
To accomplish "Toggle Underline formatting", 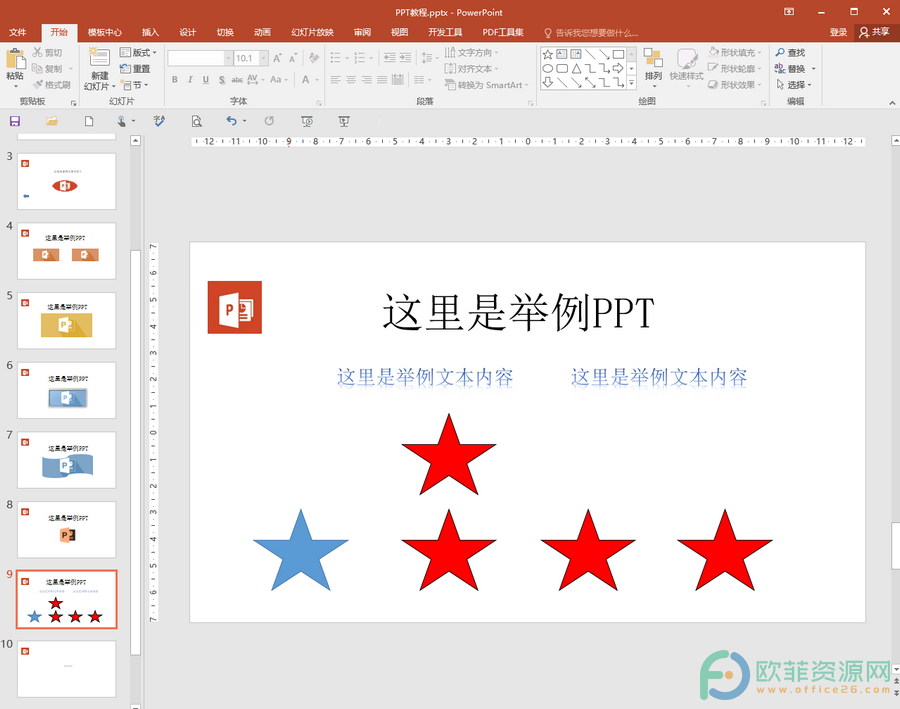I will coord(205,80).
